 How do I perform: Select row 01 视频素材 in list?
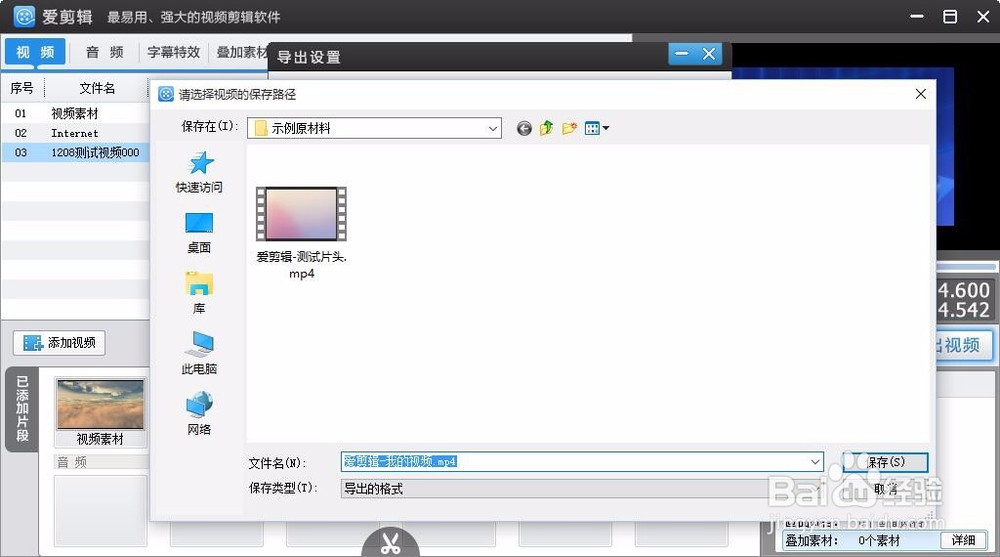tap(75, 114)
